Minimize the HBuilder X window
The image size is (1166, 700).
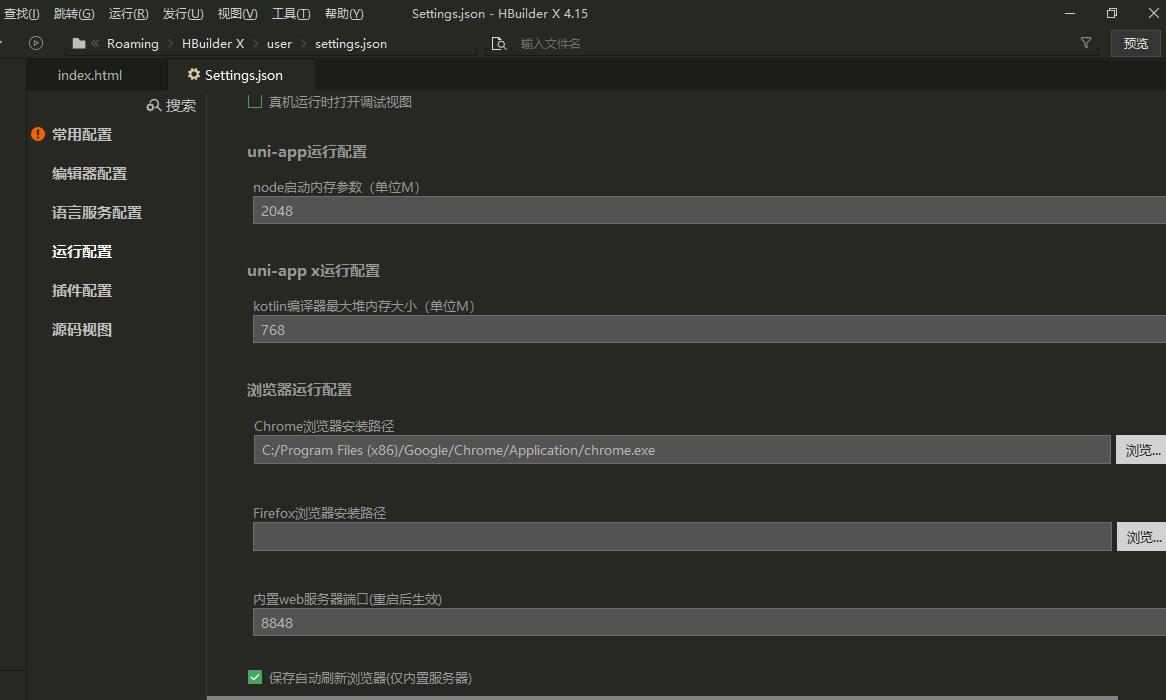pyautogui.click(x=1070, y=13)
